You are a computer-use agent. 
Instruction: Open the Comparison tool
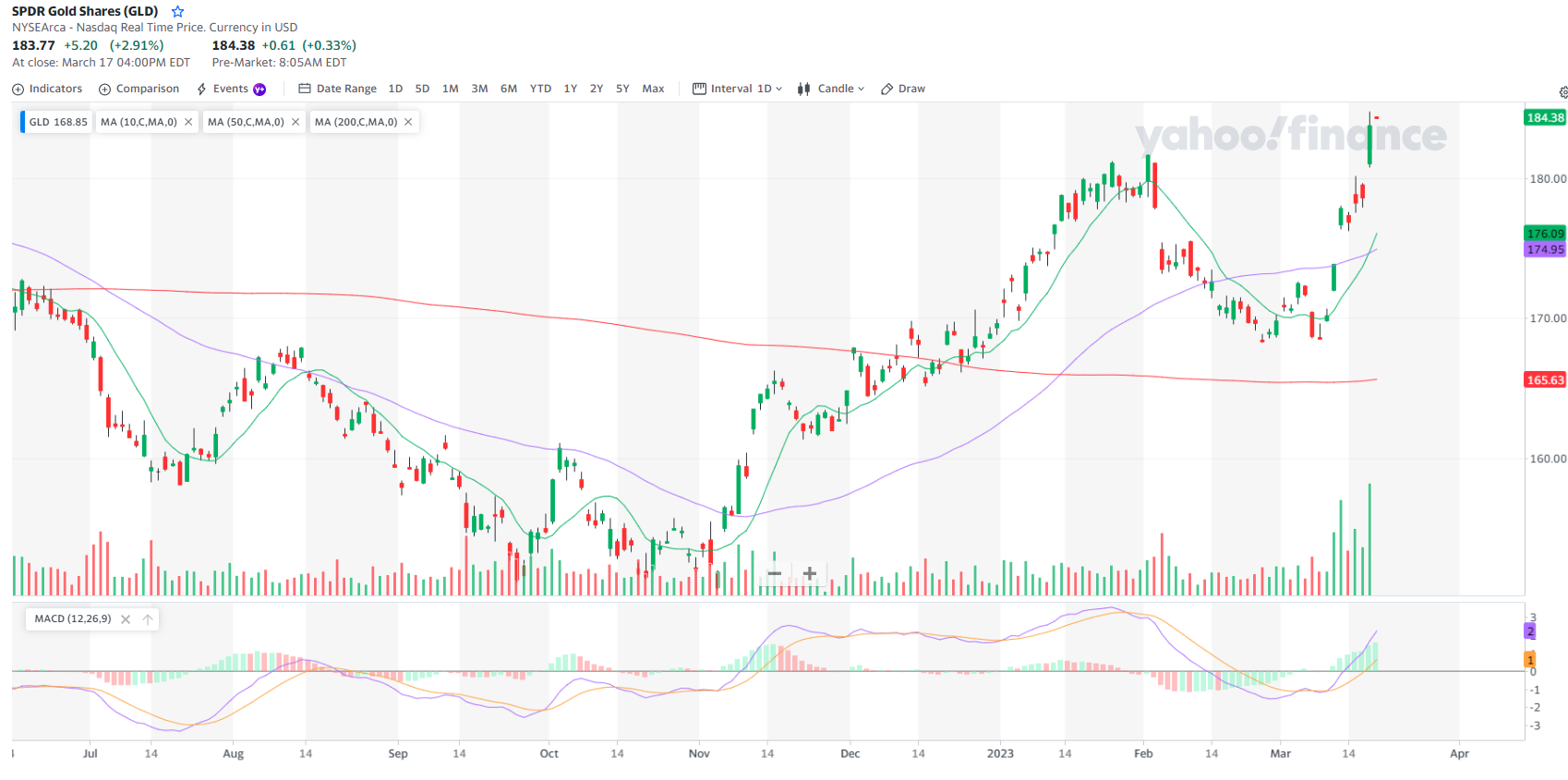click(139, 89)
